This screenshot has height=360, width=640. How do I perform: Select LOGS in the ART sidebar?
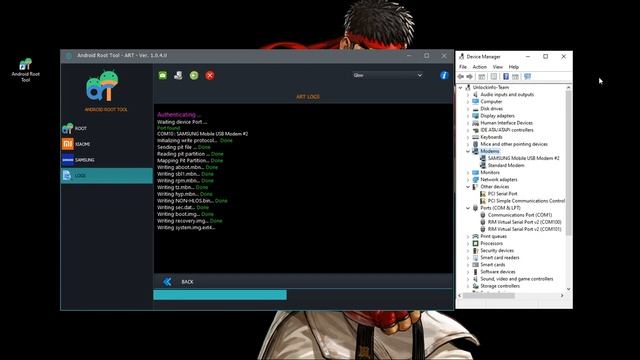tap(107, 176)
